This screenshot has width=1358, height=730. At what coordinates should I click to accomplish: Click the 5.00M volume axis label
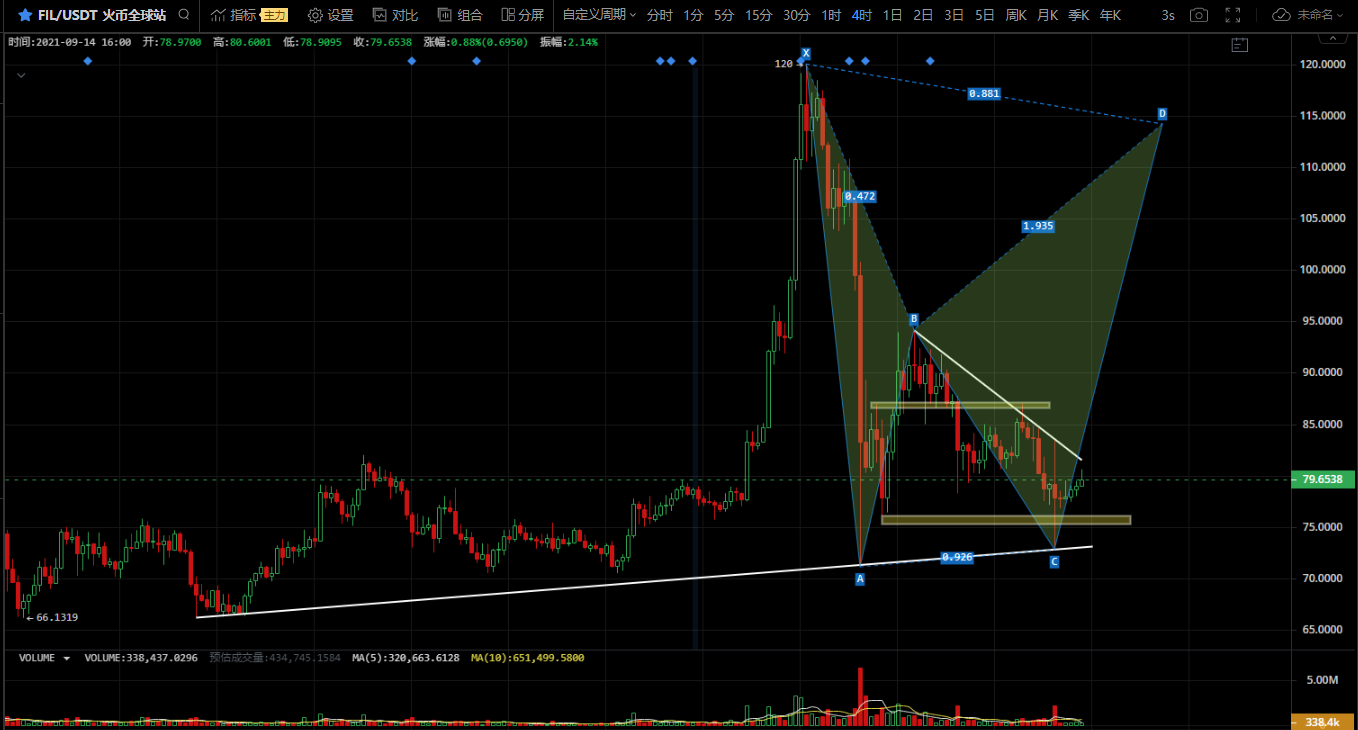coord(1323,680)
